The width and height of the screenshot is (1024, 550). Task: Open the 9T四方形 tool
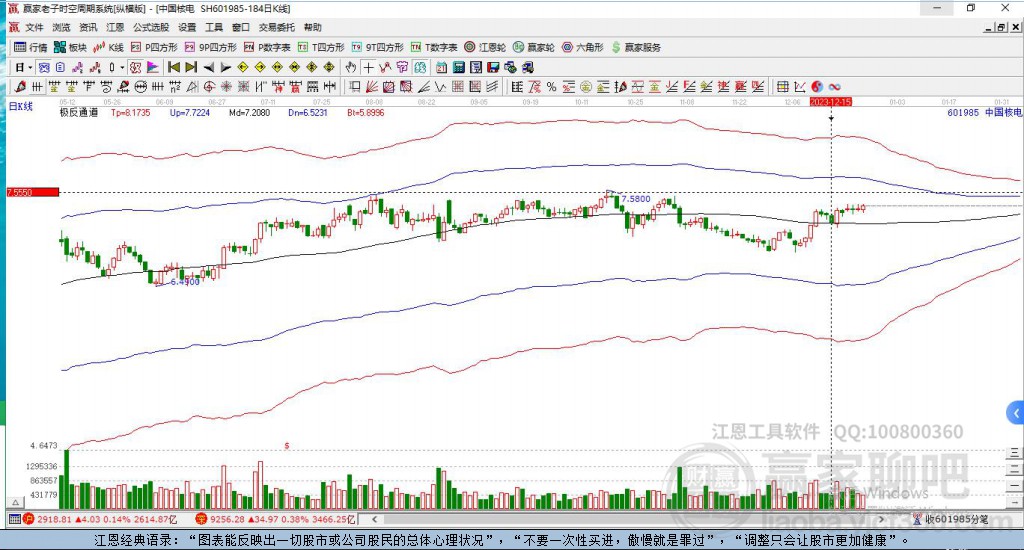(x=377, y=47)
